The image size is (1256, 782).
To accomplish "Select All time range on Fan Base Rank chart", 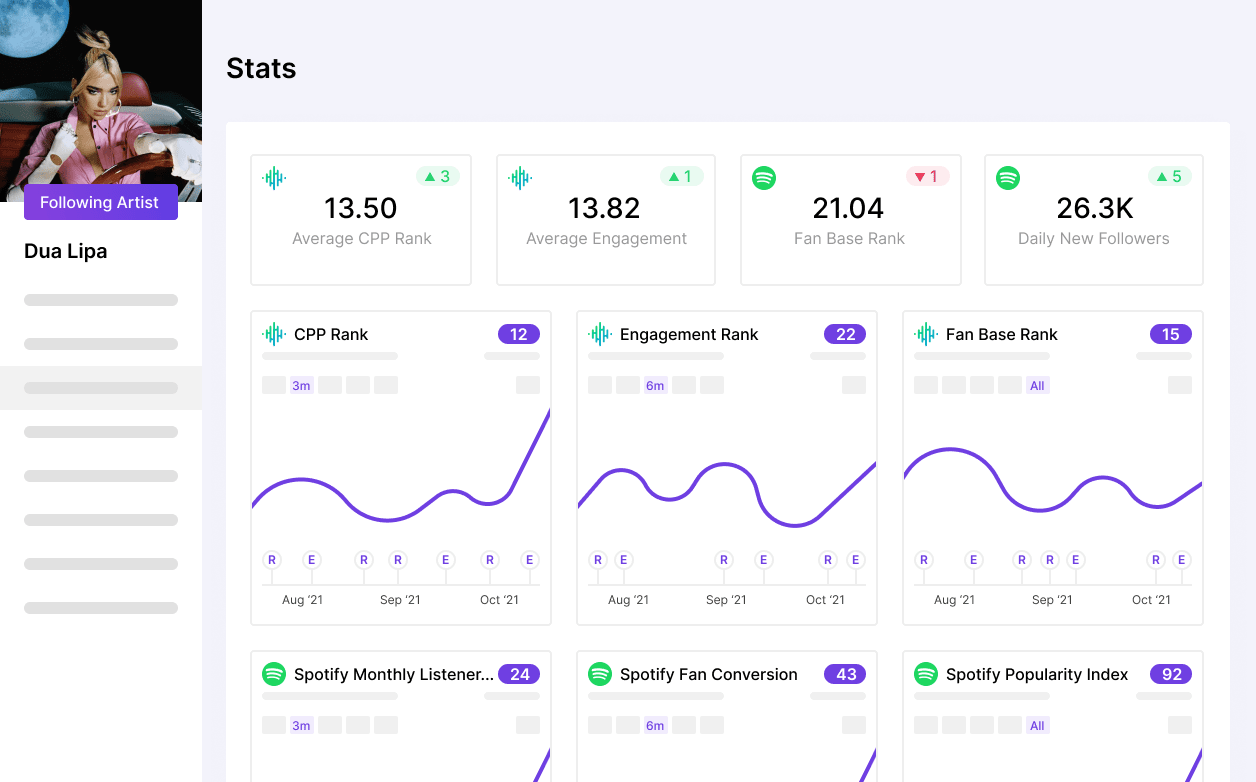I will click(1037, 385).
